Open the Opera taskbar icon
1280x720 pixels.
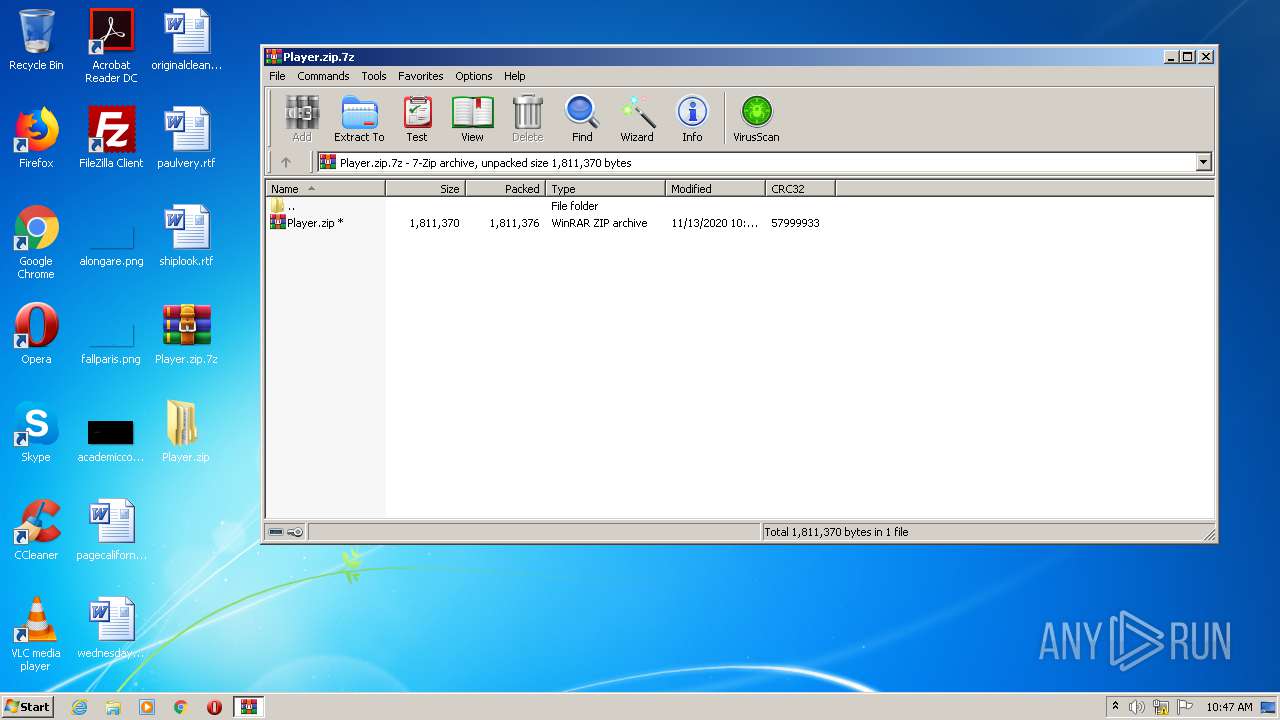point(214,707)
